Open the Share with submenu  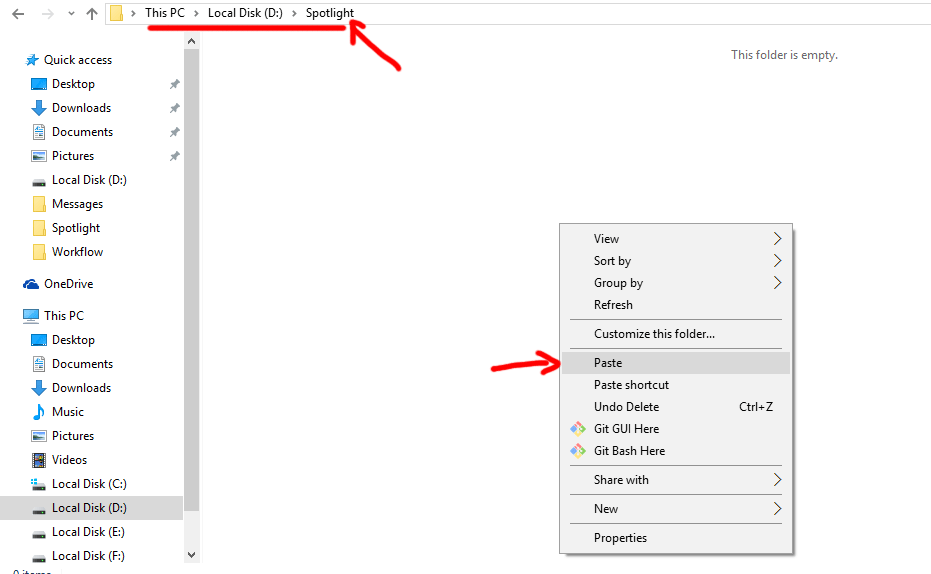coord(676,480)
